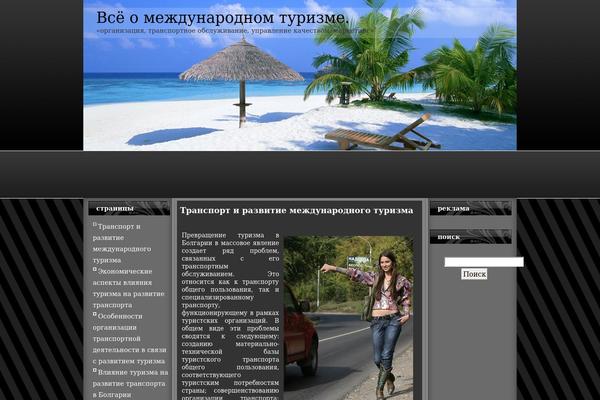Click site title 'Всё о международном туризме.'
The height and width of the screenshot is (400, 600).
(222, 18)
